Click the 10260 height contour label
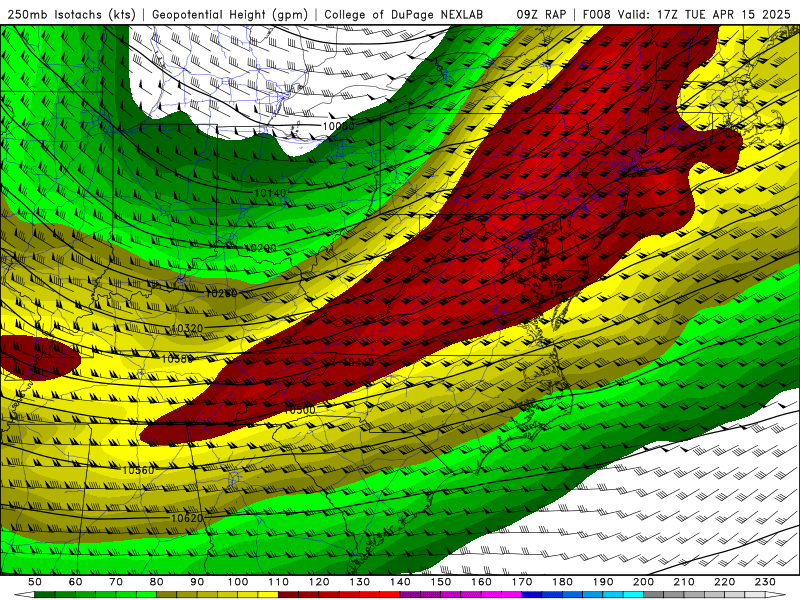The height and width of the screenshot is (600, 800). [x=221, y=293]
